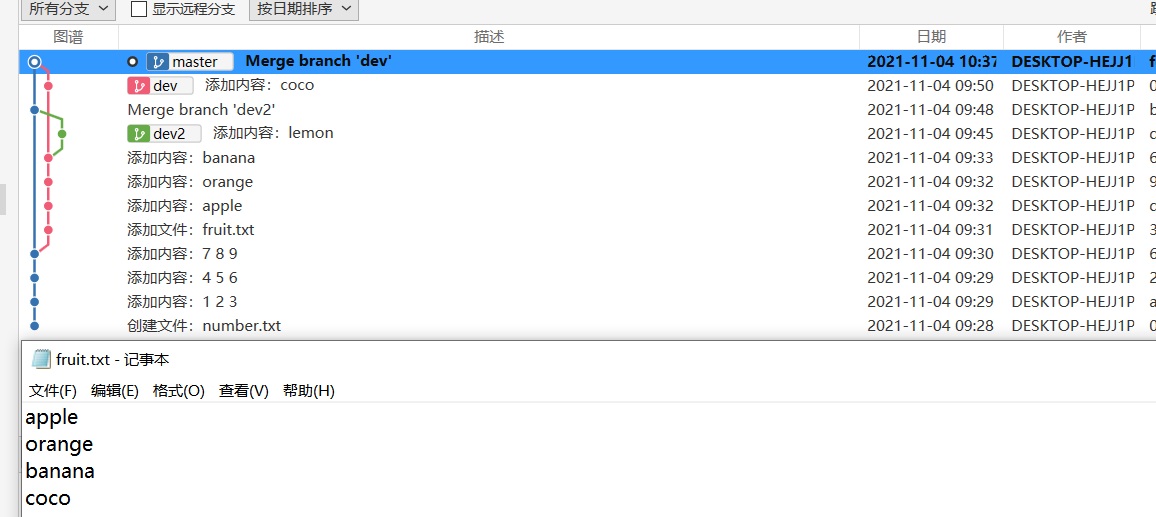Select the 添加内容：lemon commit
The width and height of the screenshot is (1156, 517).
tap(588, 133)
